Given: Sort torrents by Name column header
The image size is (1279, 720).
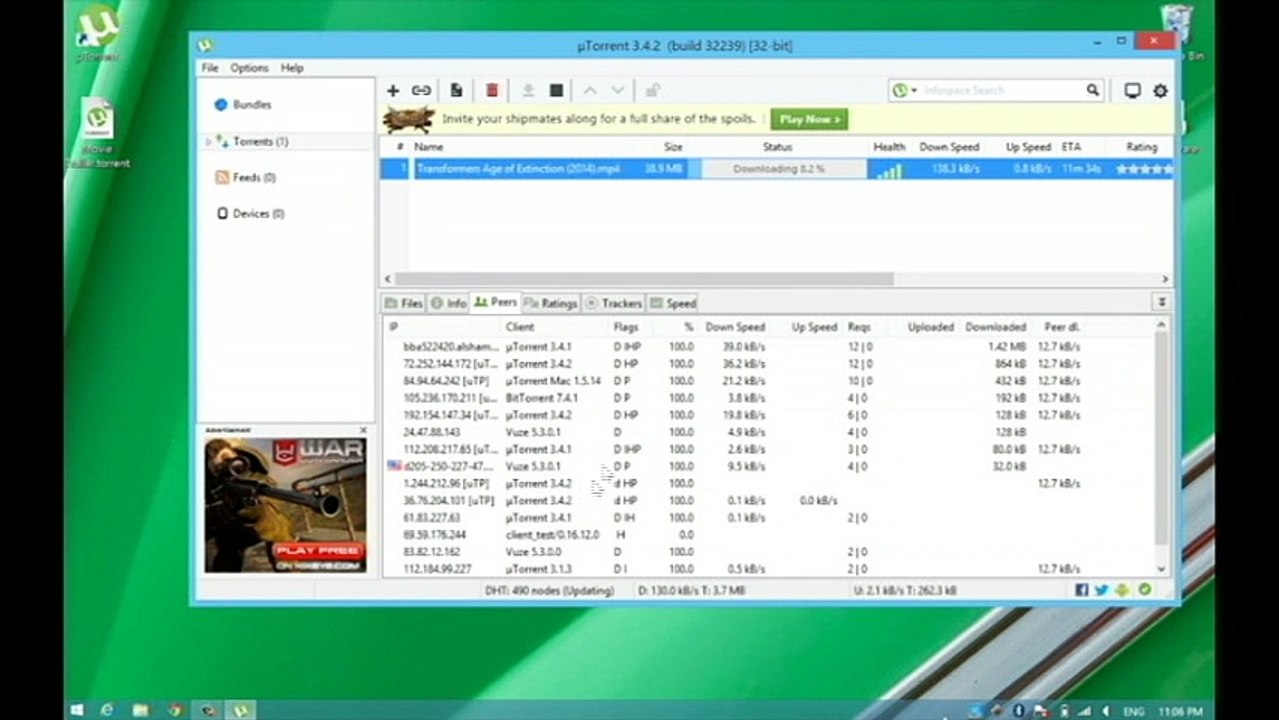Looking at the screenshot, I should [x=429, y=147].
